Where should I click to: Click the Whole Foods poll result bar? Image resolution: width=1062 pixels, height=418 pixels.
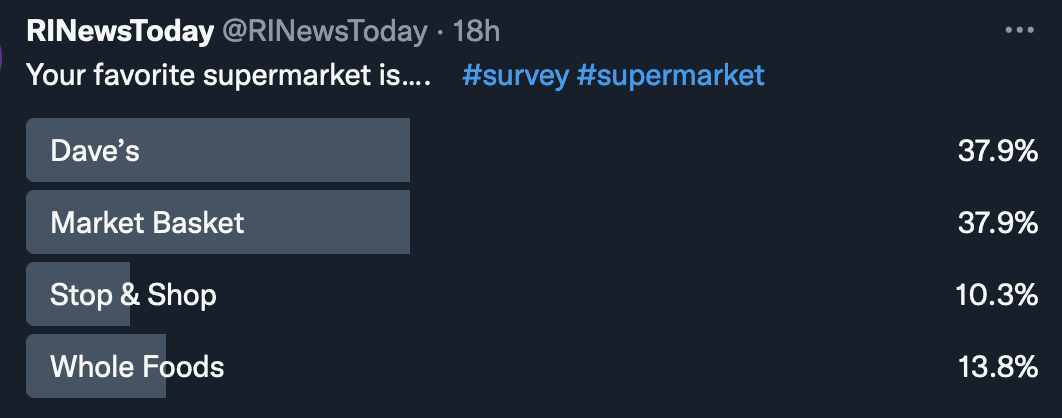click(x=38, y=366)
